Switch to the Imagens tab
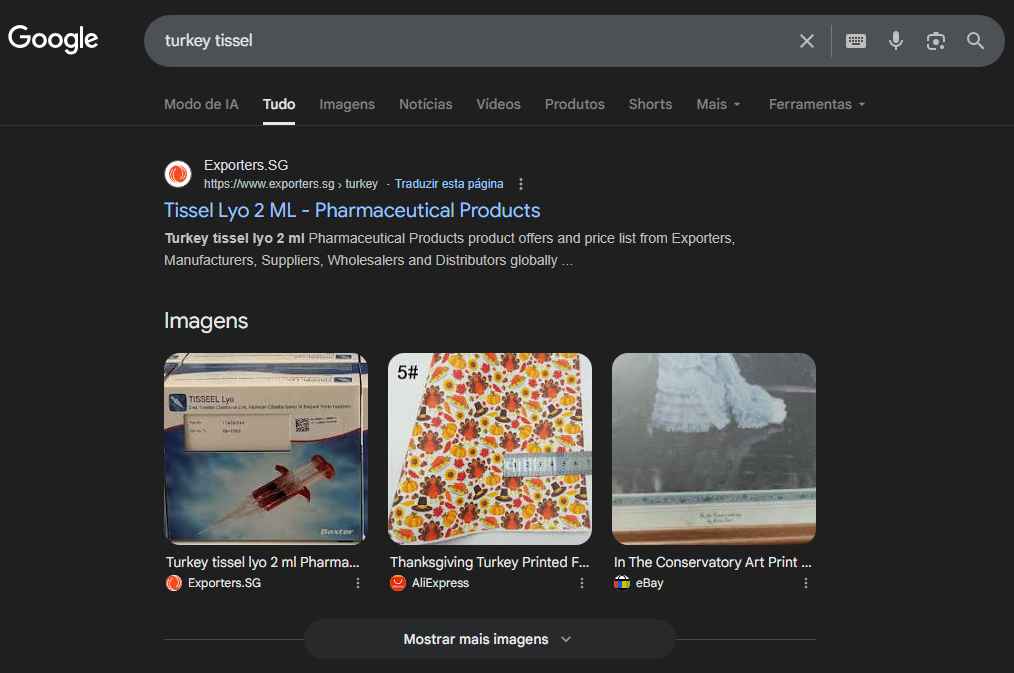Screen dimensions: 1014x673 pos(347,104)
